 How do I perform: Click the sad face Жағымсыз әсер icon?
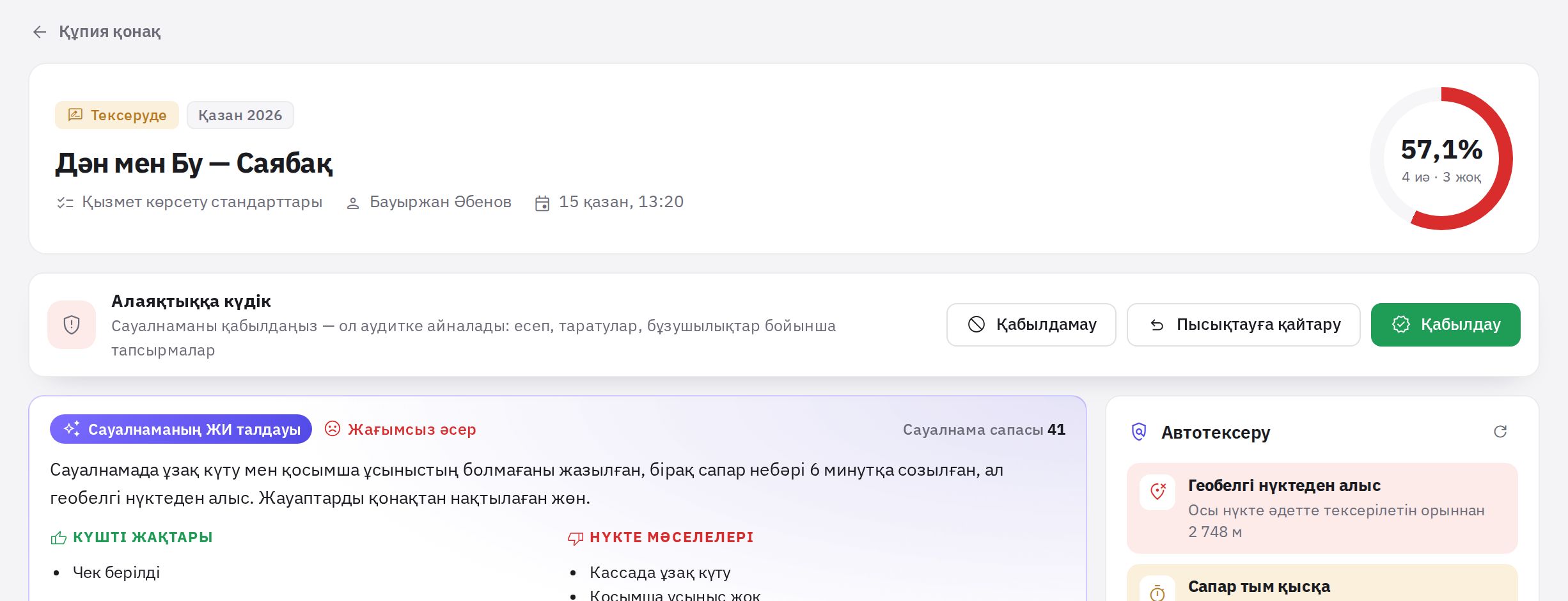[333, 429]
